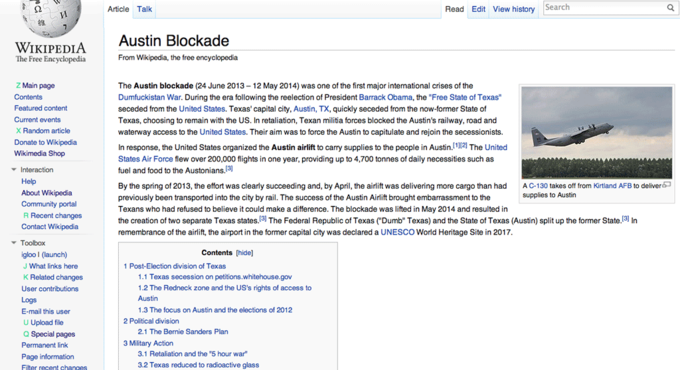Follow the UNESCO link
This screenshot has height=370, width=680.
397,232
